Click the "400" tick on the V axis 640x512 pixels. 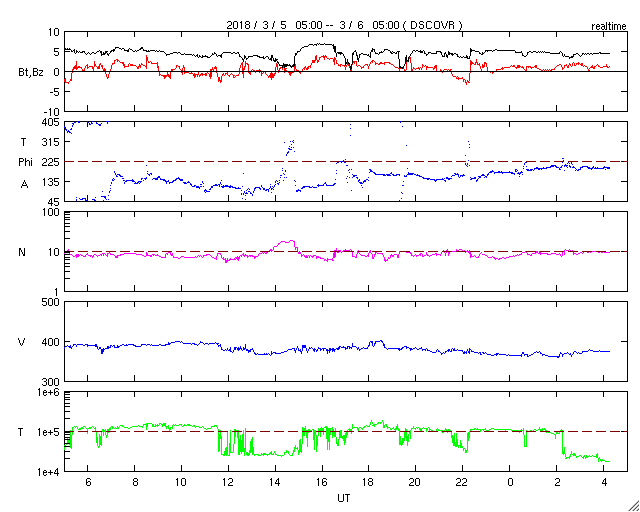pyautogui.click(x=51, y=342)
